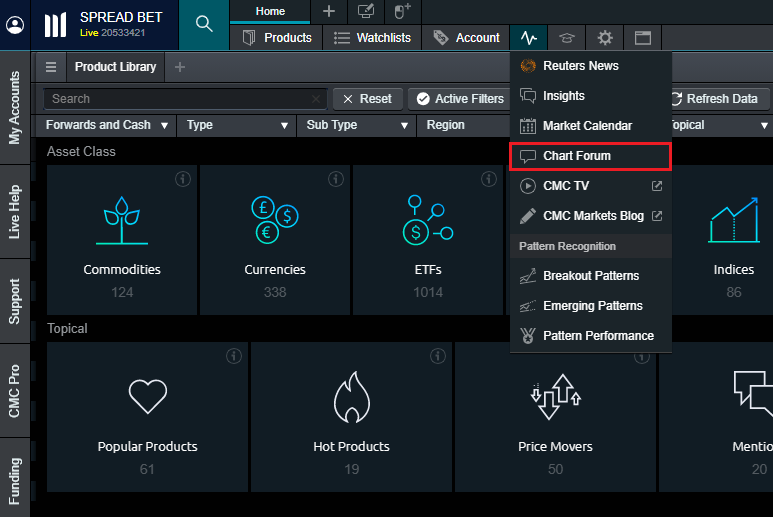Click the window layout icon

(643, 38)
